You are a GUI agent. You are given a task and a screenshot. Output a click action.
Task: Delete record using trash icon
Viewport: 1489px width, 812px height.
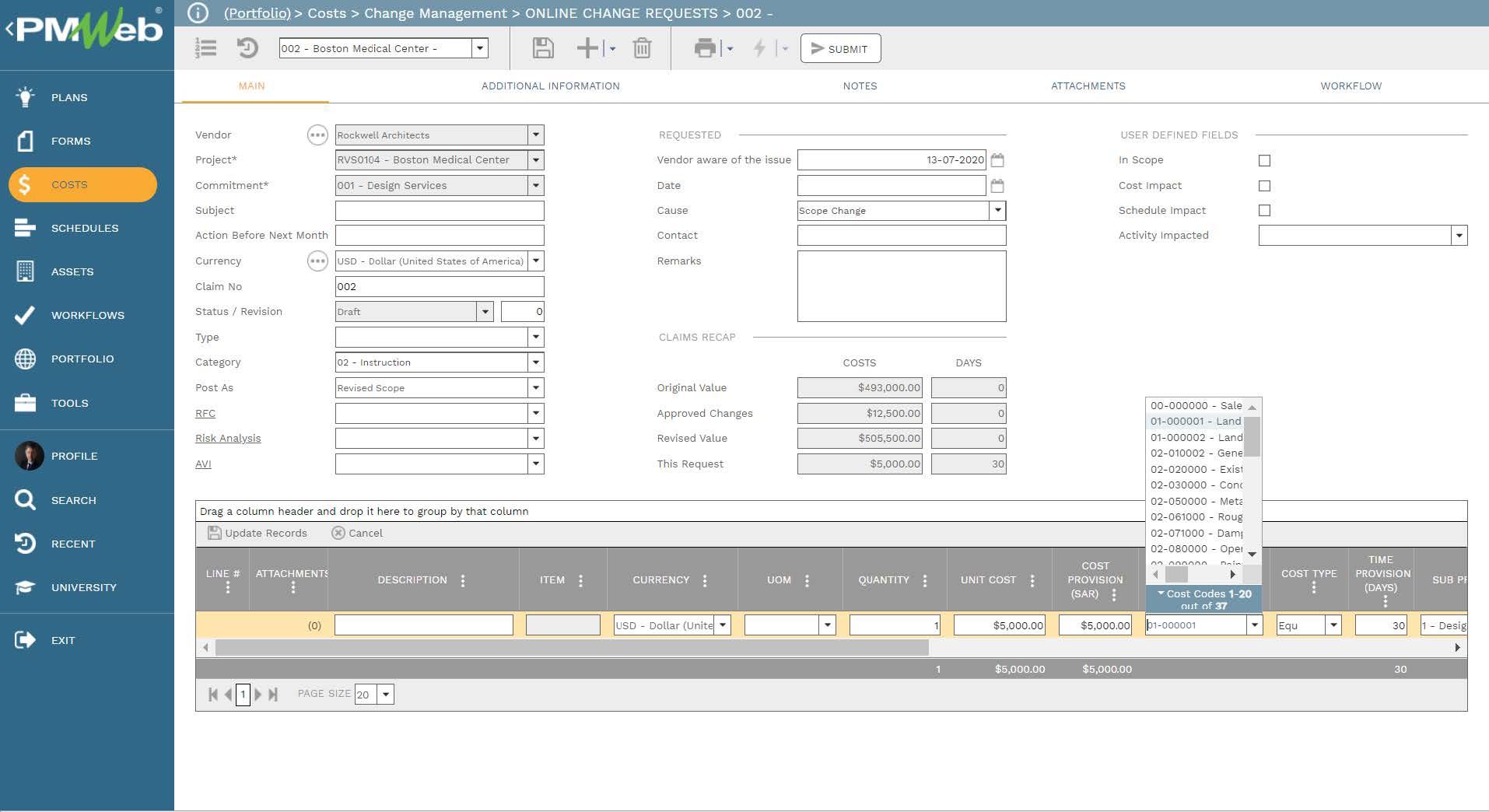pyautogui.click(x=642, y=48)
